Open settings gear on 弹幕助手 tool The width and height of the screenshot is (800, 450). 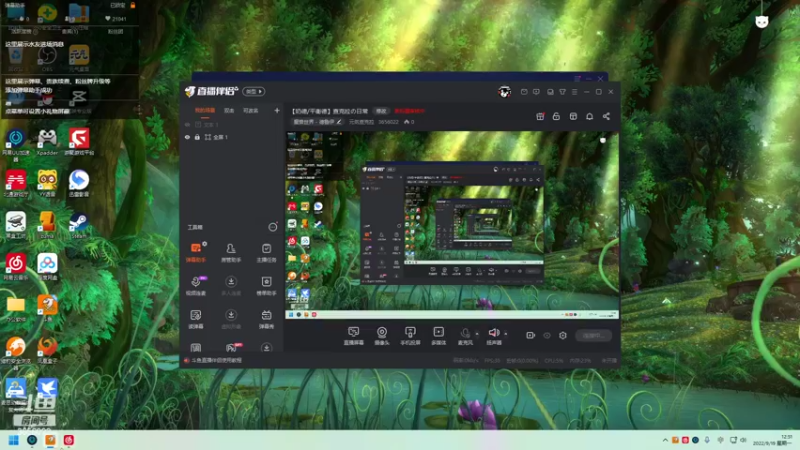coord(205,244)
